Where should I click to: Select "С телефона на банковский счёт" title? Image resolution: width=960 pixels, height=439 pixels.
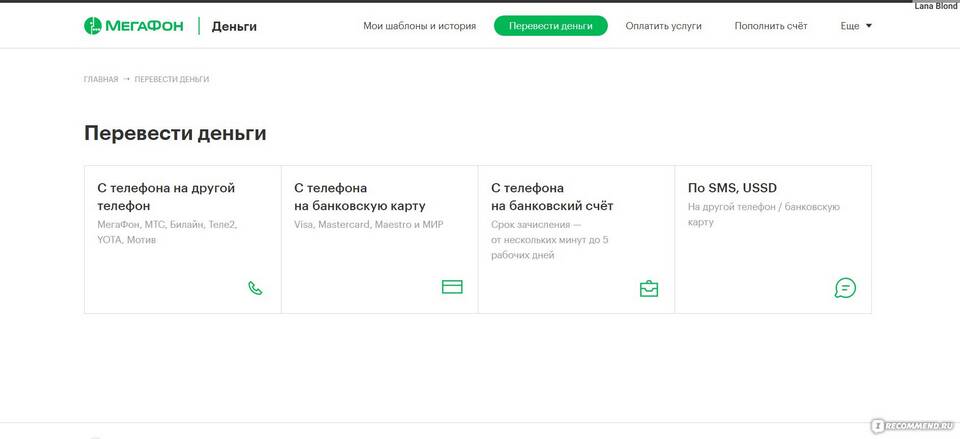(x=552, y=196)
